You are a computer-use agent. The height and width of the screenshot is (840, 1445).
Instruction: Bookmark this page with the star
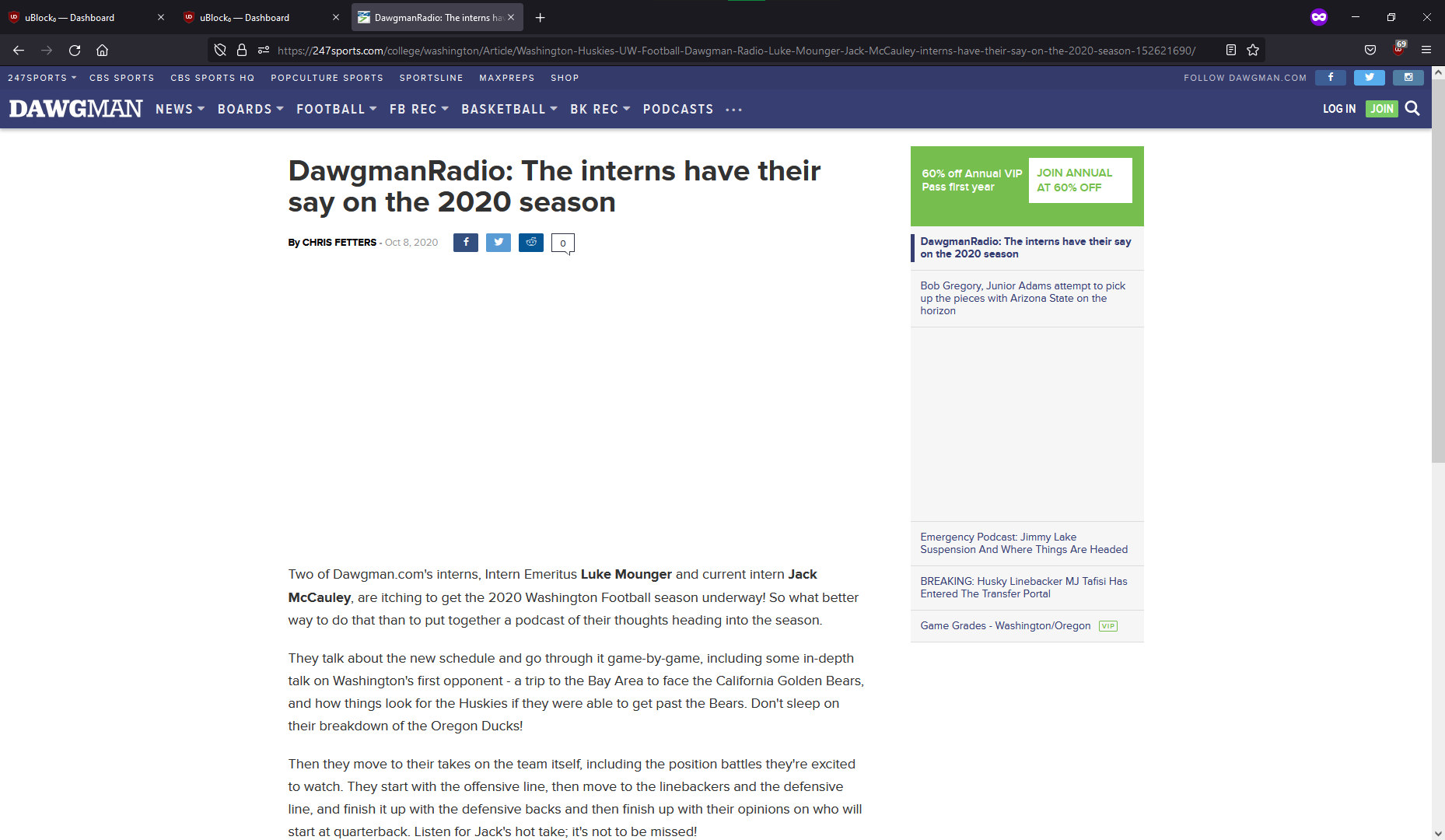point(1253,50)
